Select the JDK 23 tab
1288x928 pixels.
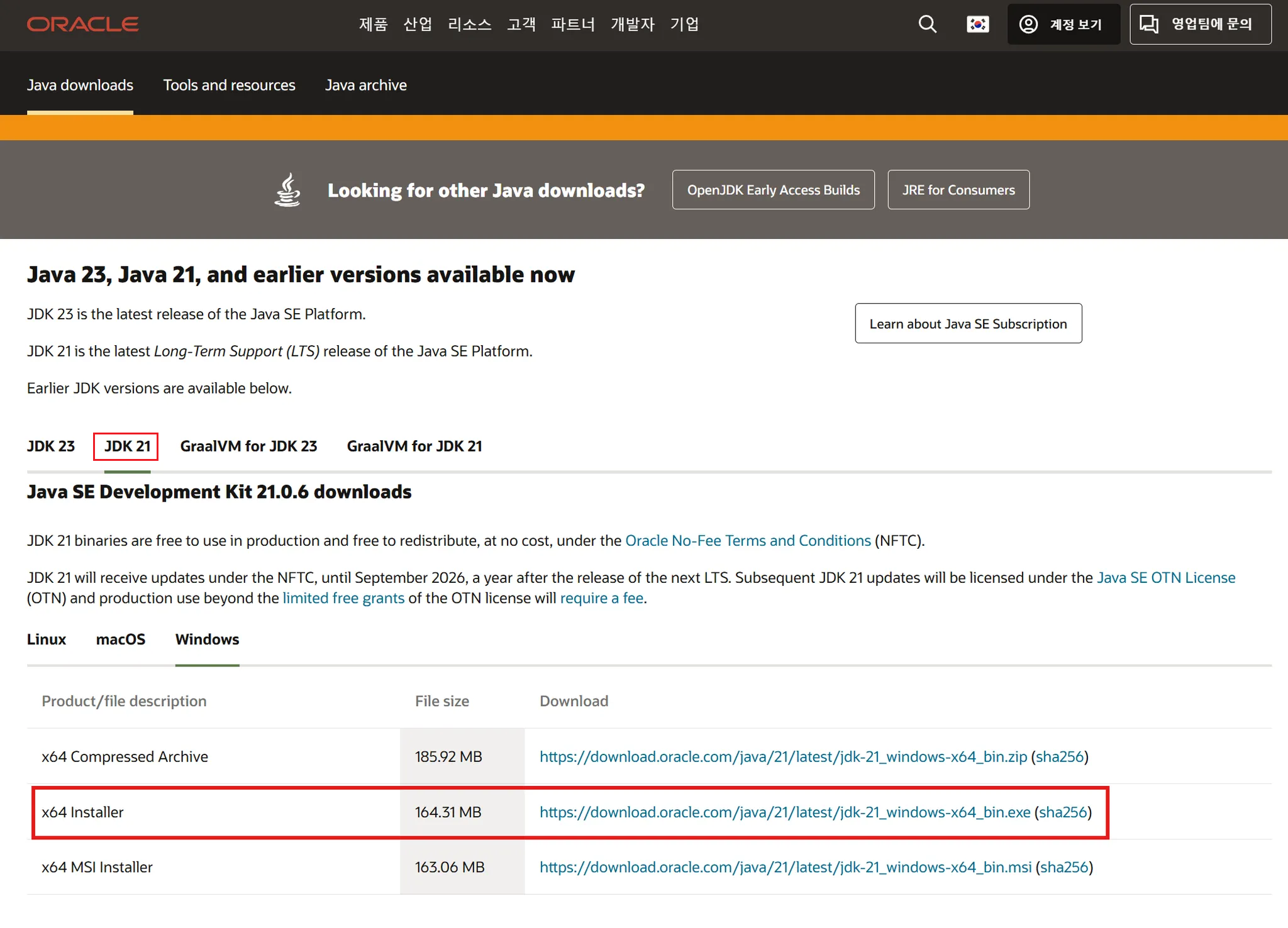(x=51, y=446)
